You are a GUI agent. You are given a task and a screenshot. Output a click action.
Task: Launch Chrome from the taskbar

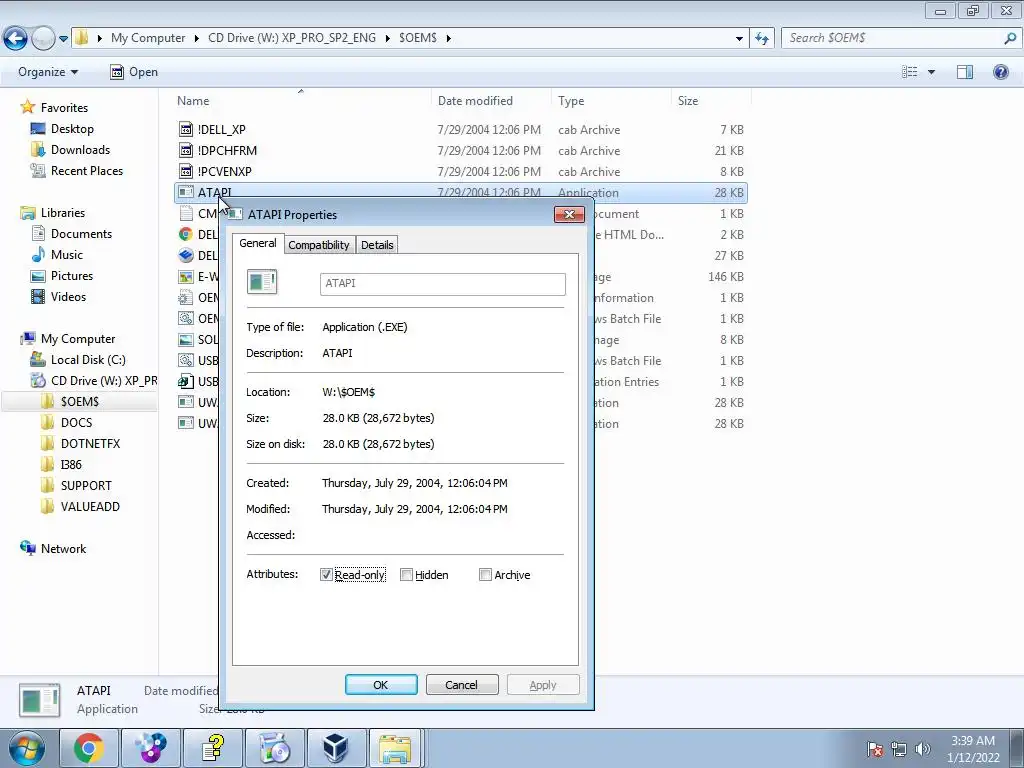89,748
